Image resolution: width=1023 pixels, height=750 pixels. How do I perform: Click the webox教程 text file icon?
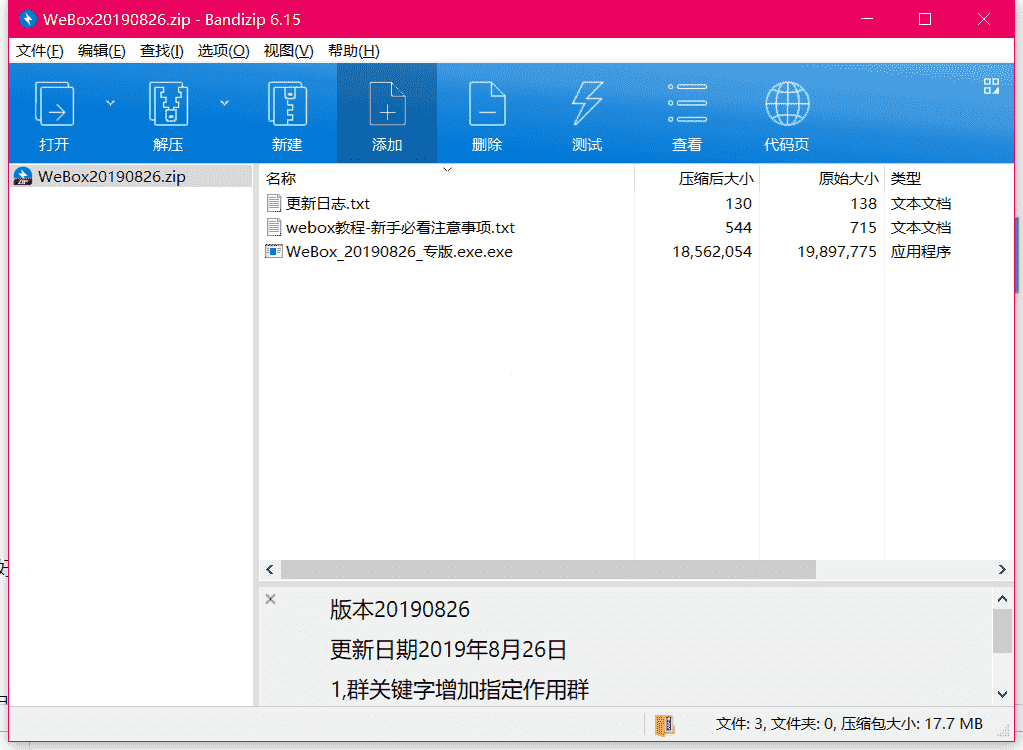(x=274, y=228)
